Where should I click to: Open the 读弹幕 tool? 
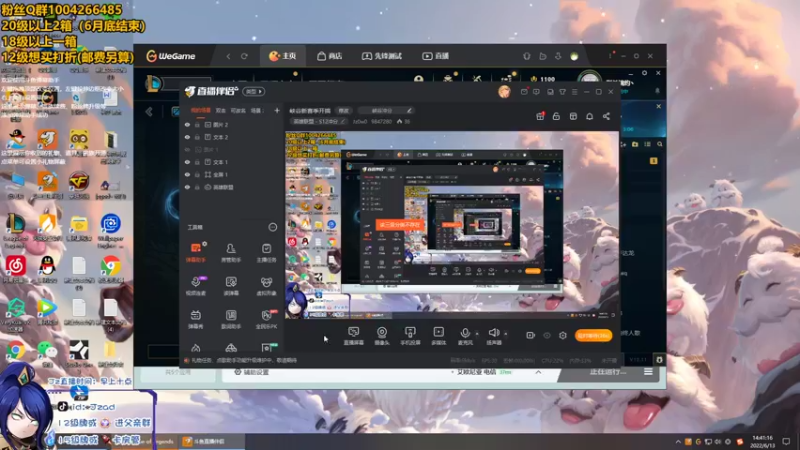click(x=231, y=286)
